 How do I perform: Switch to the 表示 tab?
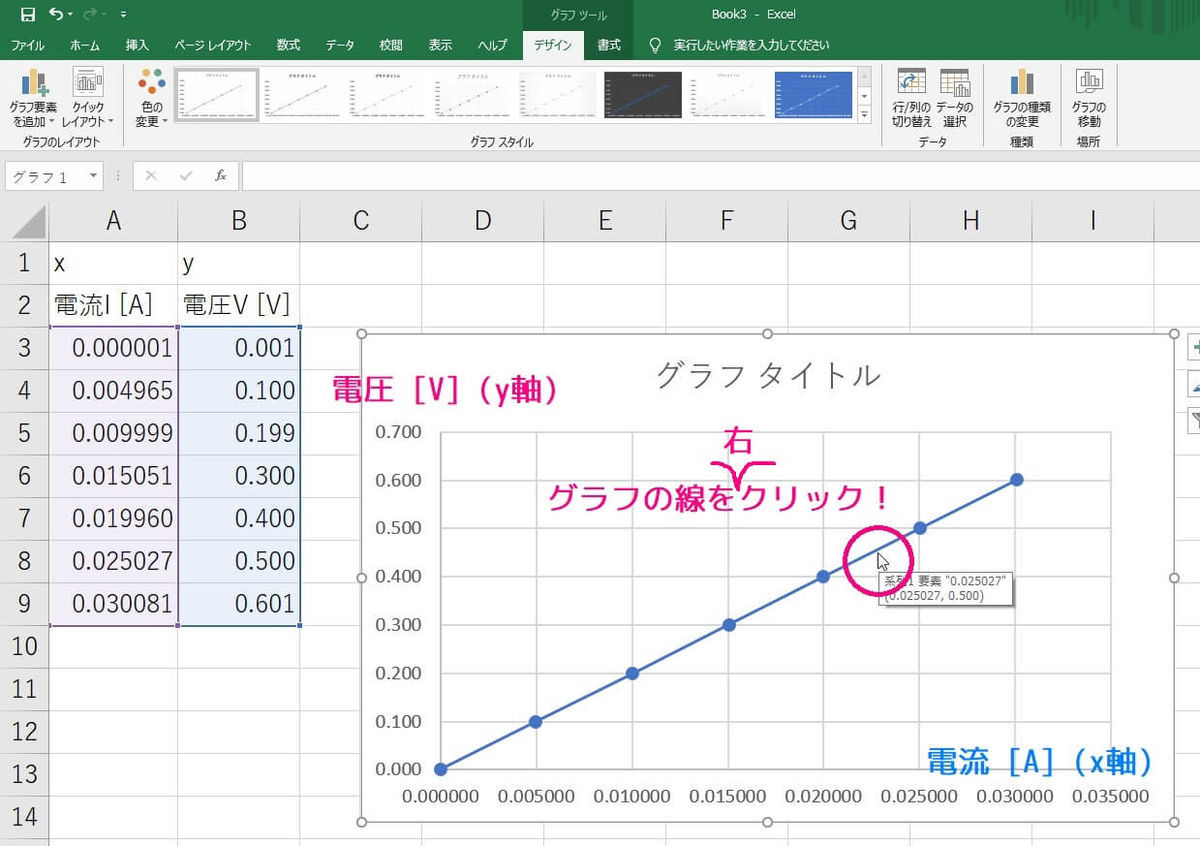(440, 45)
